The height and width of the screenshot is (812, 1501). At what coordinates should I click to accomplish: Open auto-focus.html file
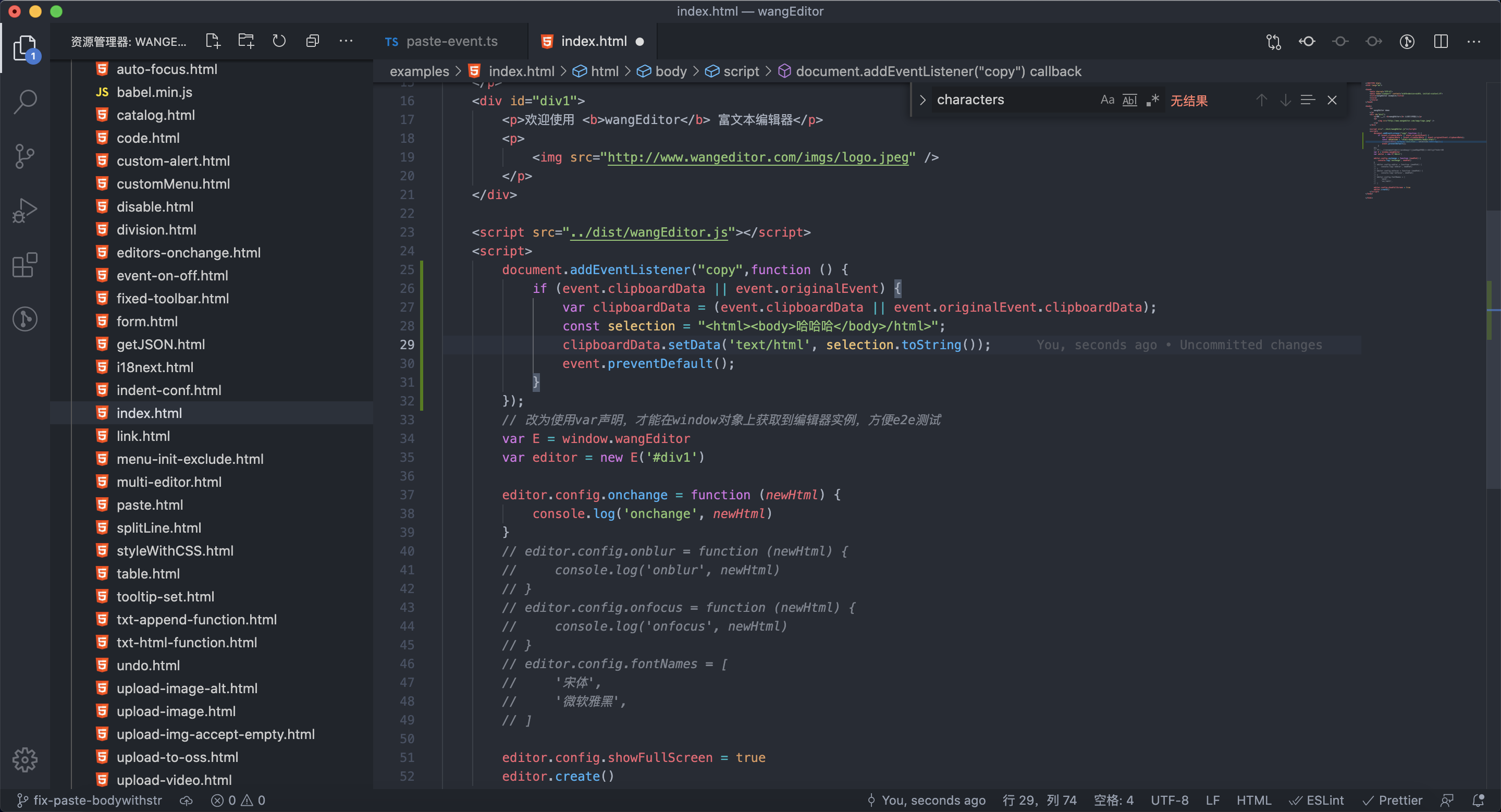point(167,69)
